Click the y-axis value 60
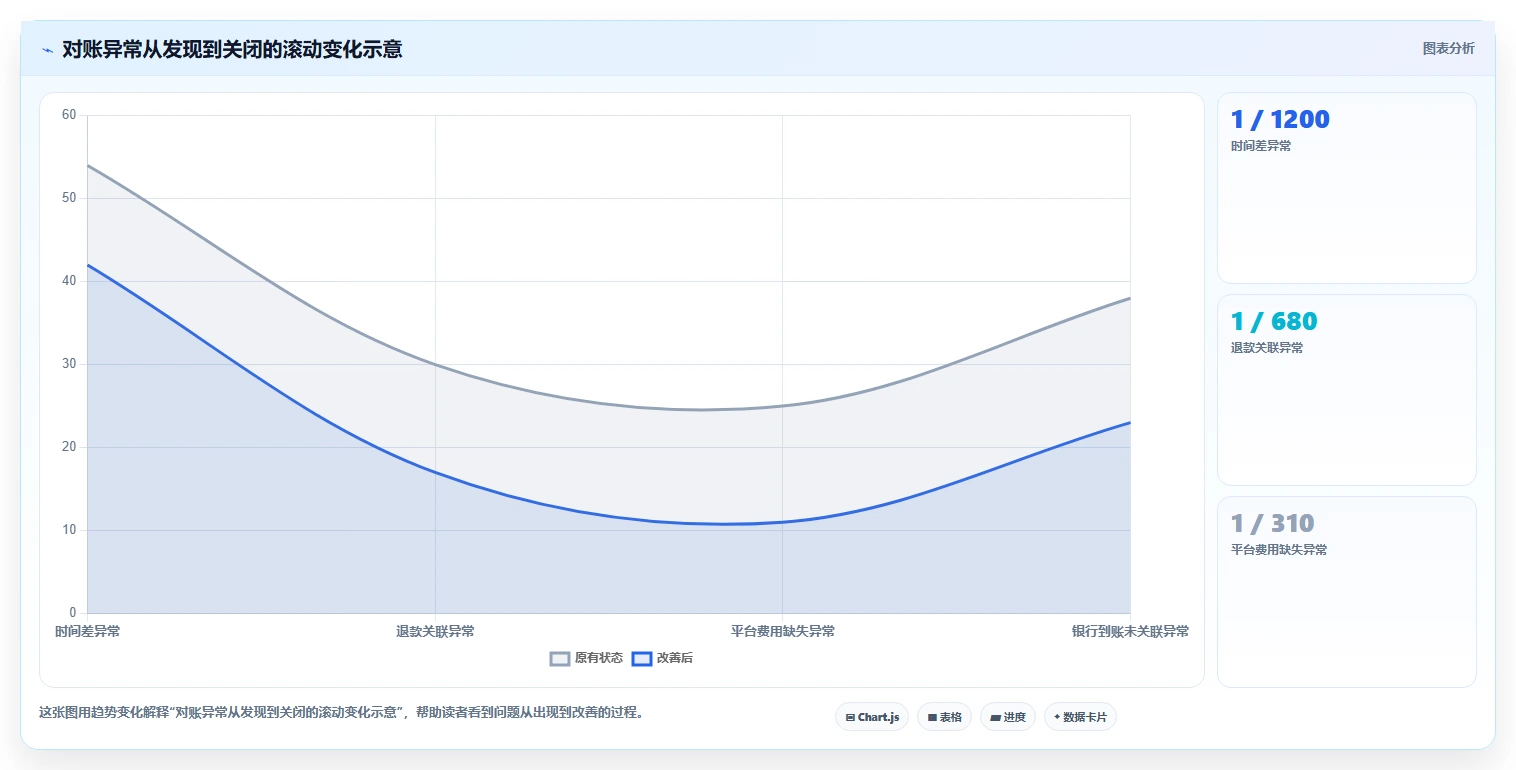The image size is (1516, 770). pyautogui.click(x=69, y=115)
